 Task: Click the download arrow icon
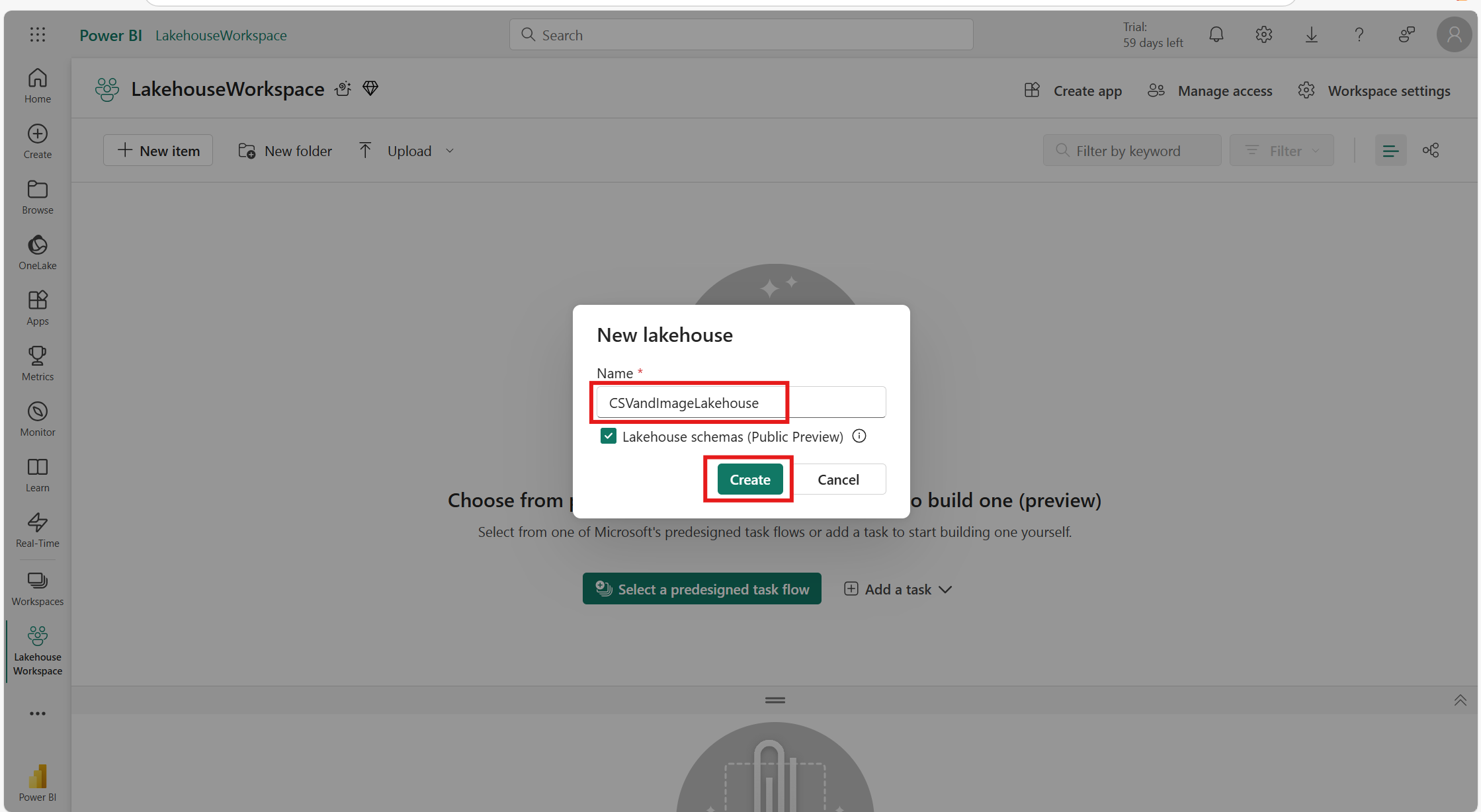pos(1311,34)
